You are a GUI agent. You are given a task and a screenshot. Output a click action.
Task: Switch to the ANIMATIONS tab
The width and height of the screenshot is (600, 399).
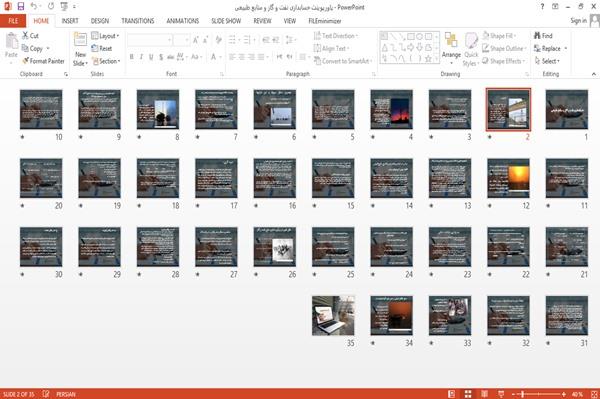(x=183, y=21)
